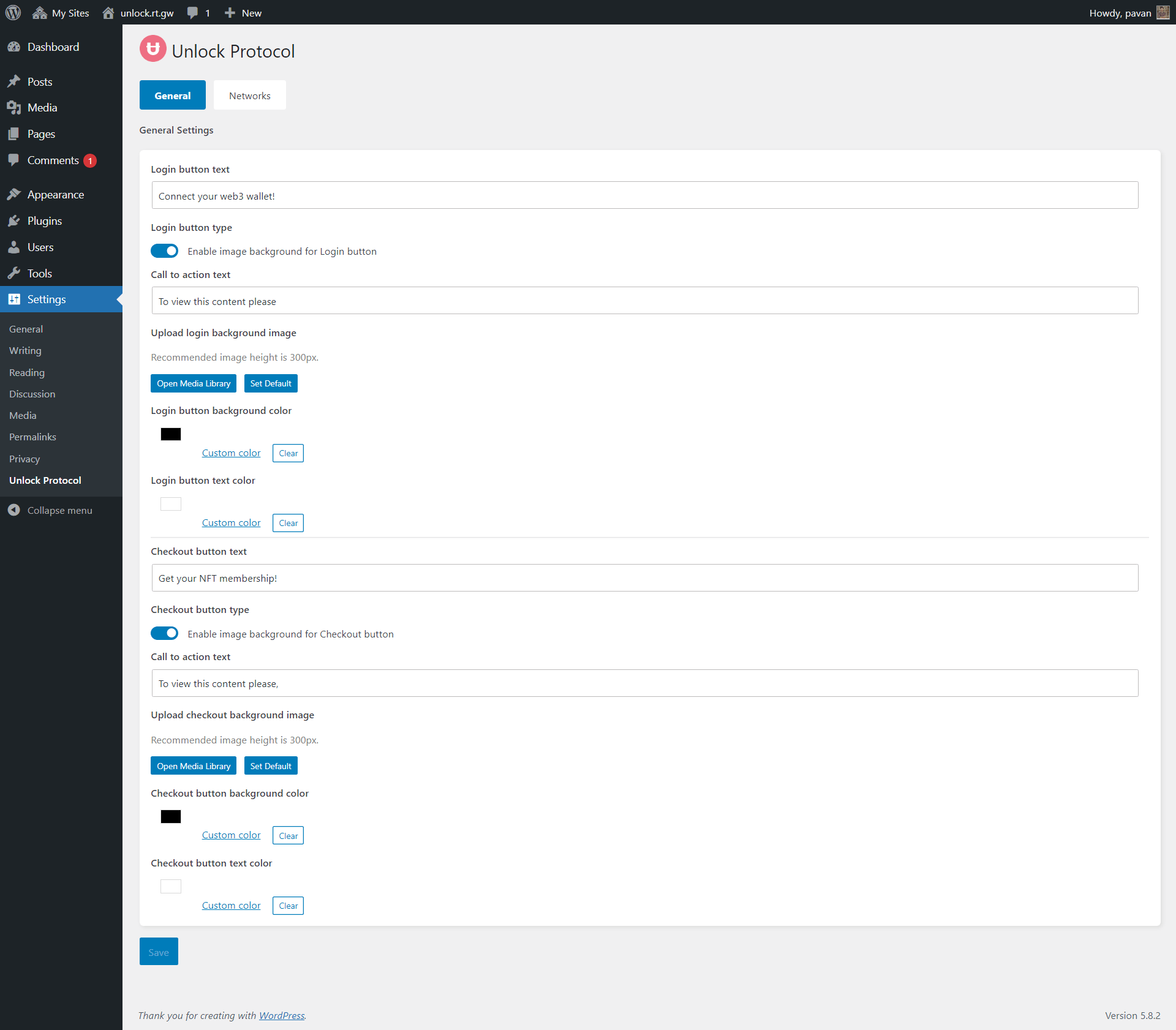Switch to the Networks tab
Image resolution: width=1176 pixels, height=1030 pixels.
pyautogui.click(x=249, y=95)
